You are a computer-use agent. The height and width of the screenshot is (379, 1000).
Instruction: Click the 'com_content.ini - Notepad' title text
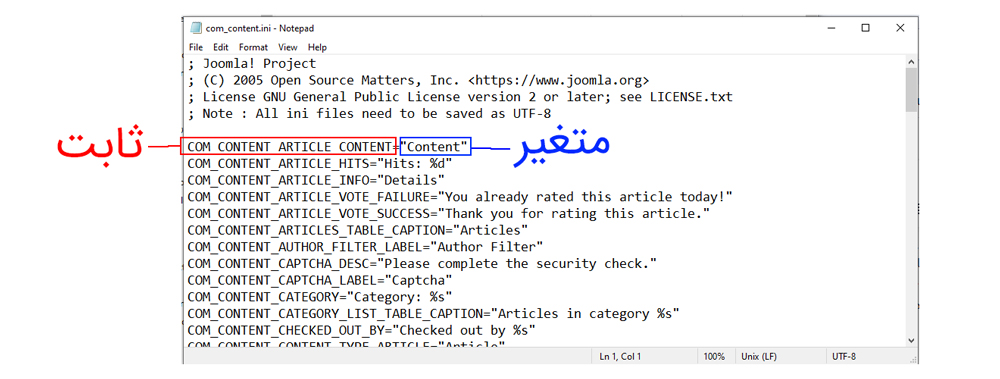[260, 28]
